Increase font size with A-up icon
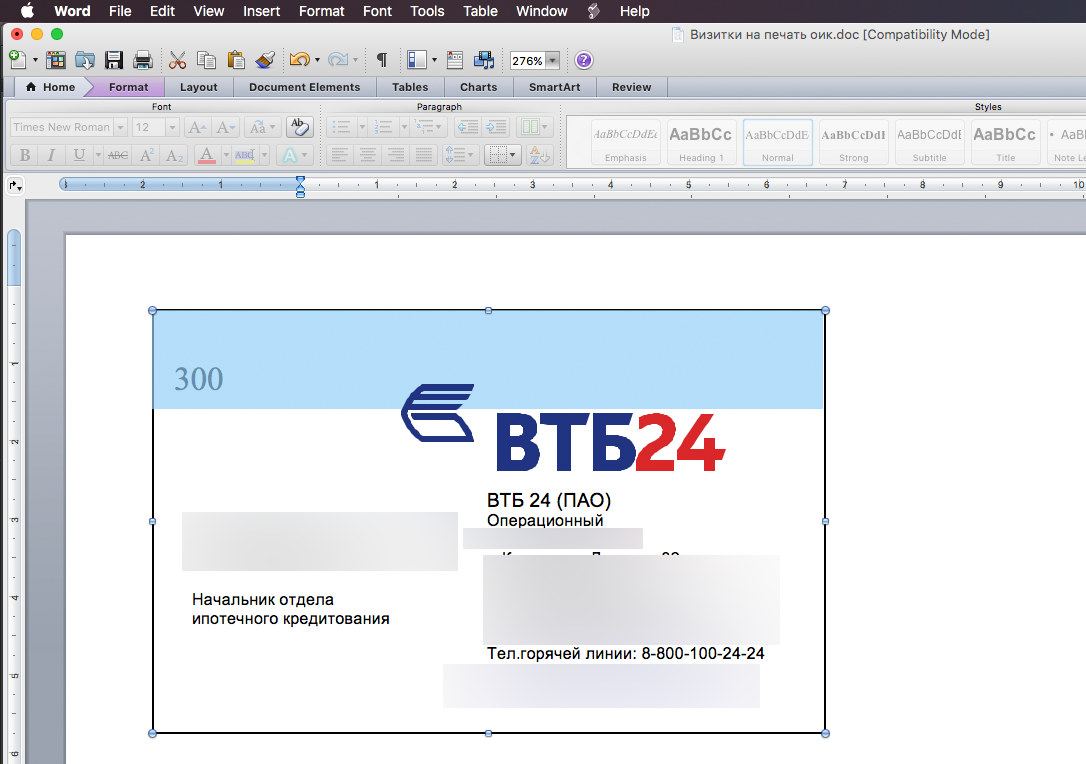This screenshot has width=1086, height=764. click(x=197, y=127)
